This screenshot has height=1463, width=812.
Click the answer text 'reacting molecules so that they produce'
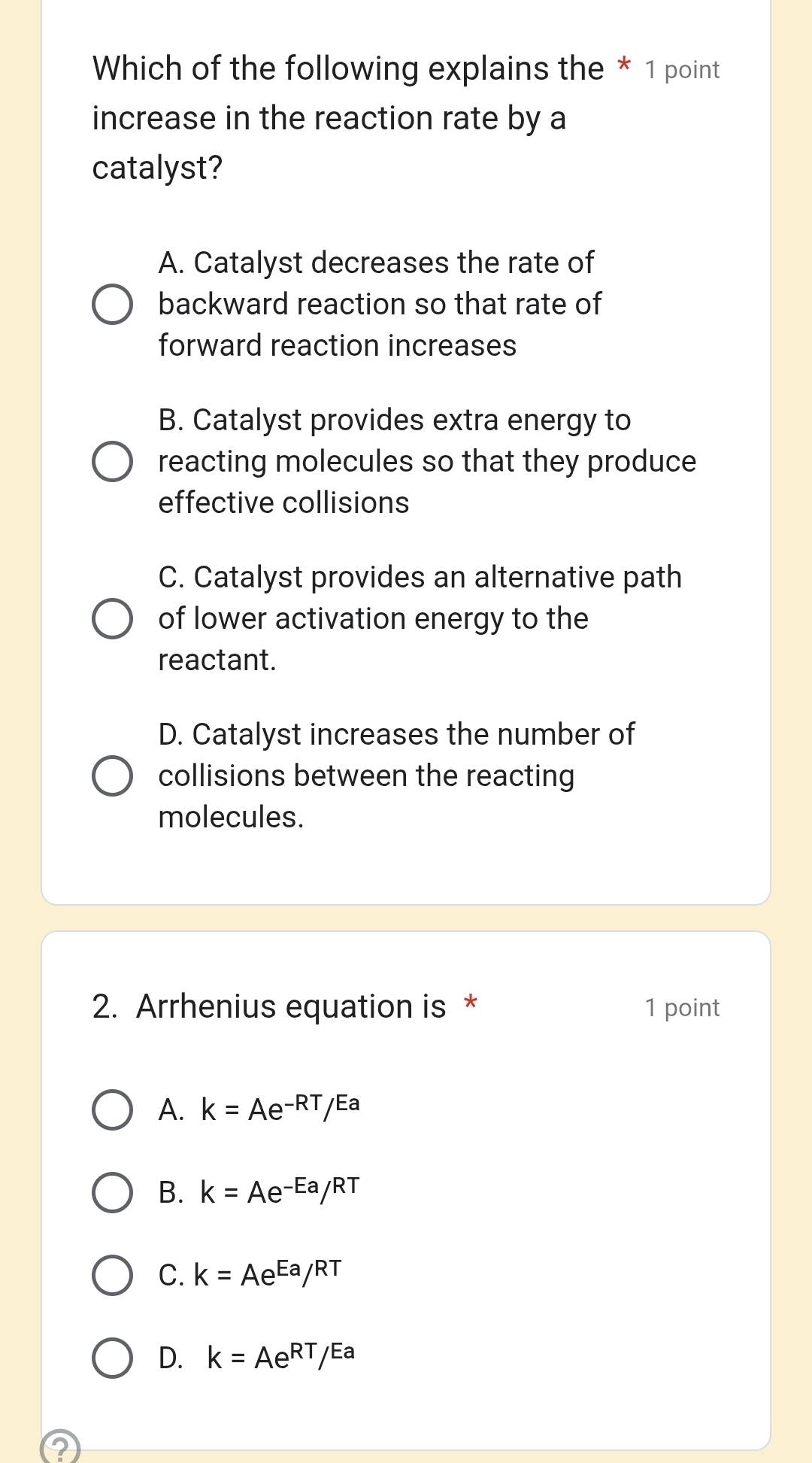[x=427, y=461]
